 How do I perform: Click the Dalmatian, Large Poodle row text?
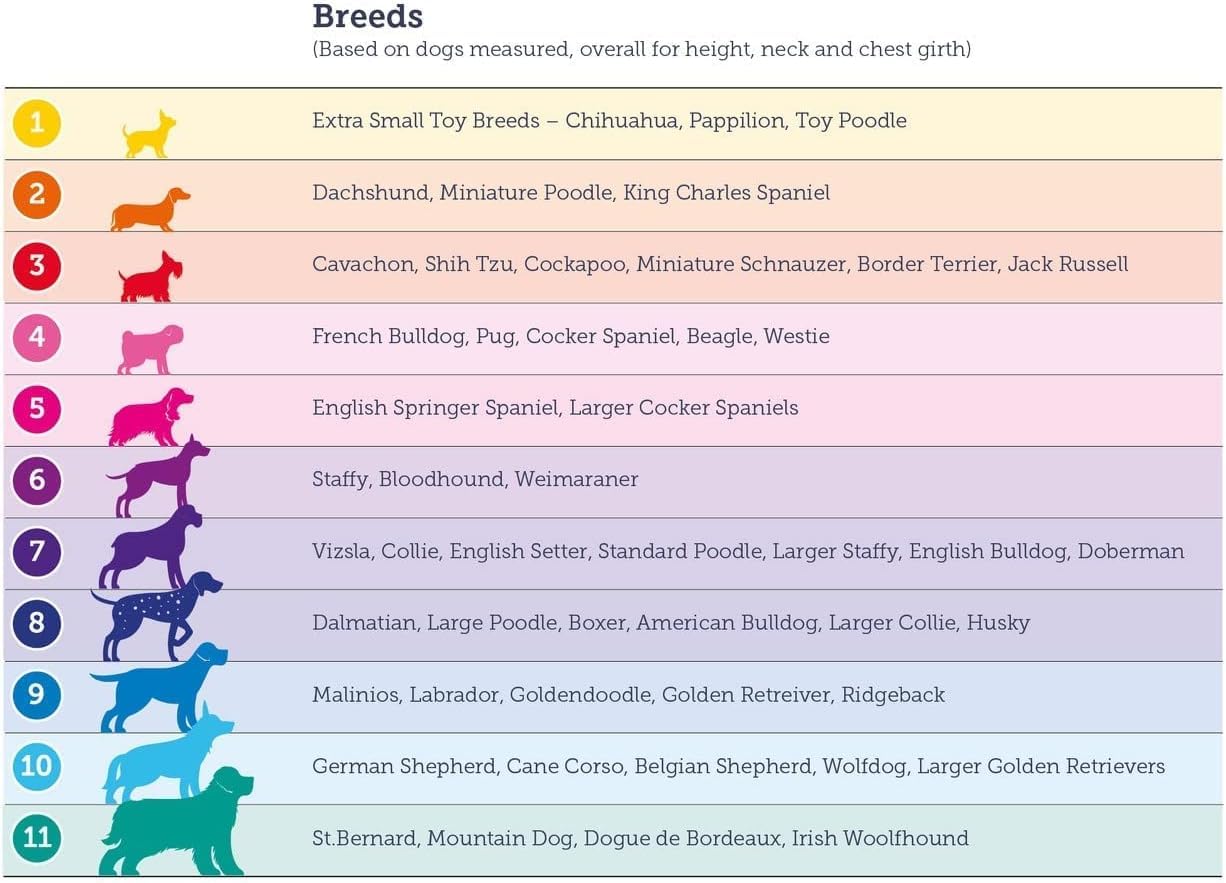pos(670,623)
